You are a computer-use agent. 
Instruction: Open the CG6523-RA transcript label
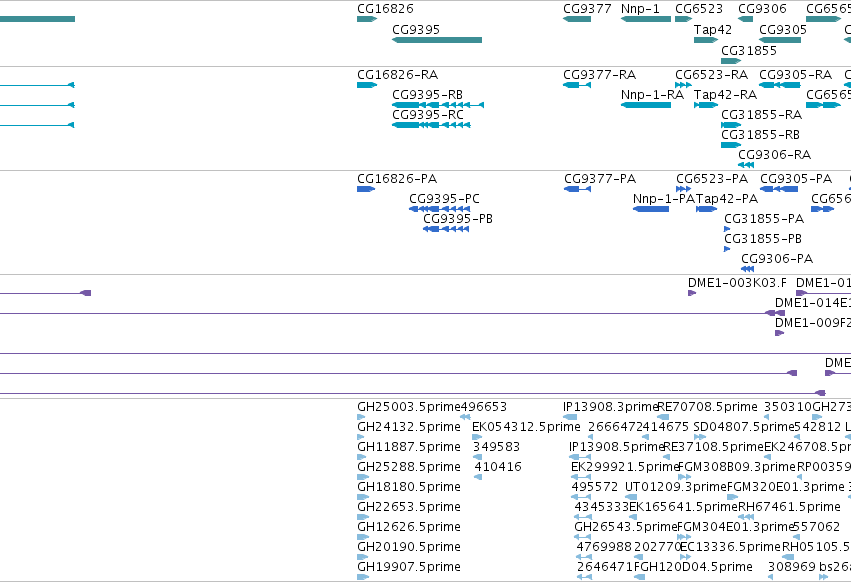(x=712, y=74)
